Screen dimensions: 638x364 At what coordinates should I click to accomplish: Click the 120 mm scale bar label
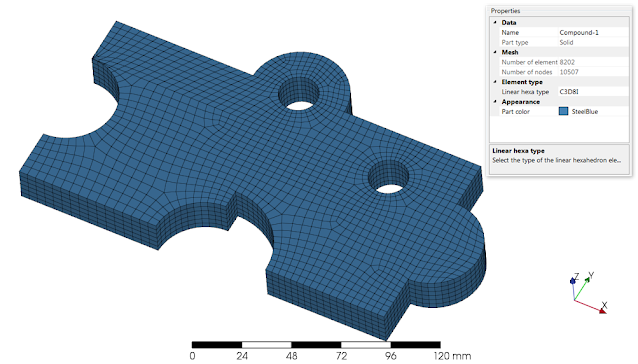(452, 356)
